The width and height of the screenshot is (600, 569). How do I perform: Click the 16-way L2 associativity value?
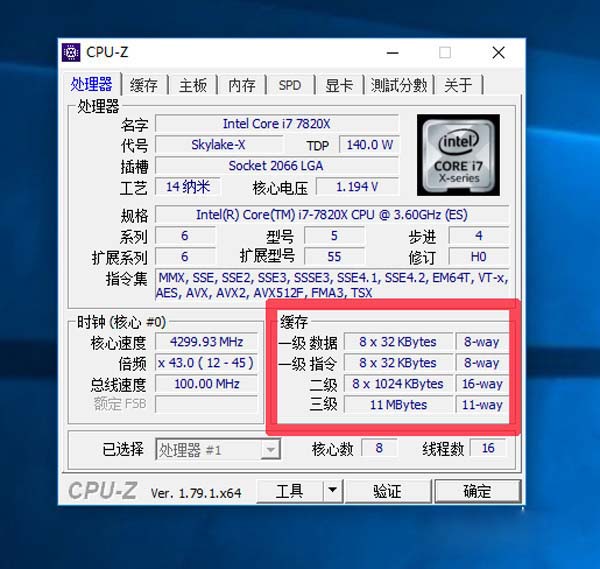pos(482,384)
